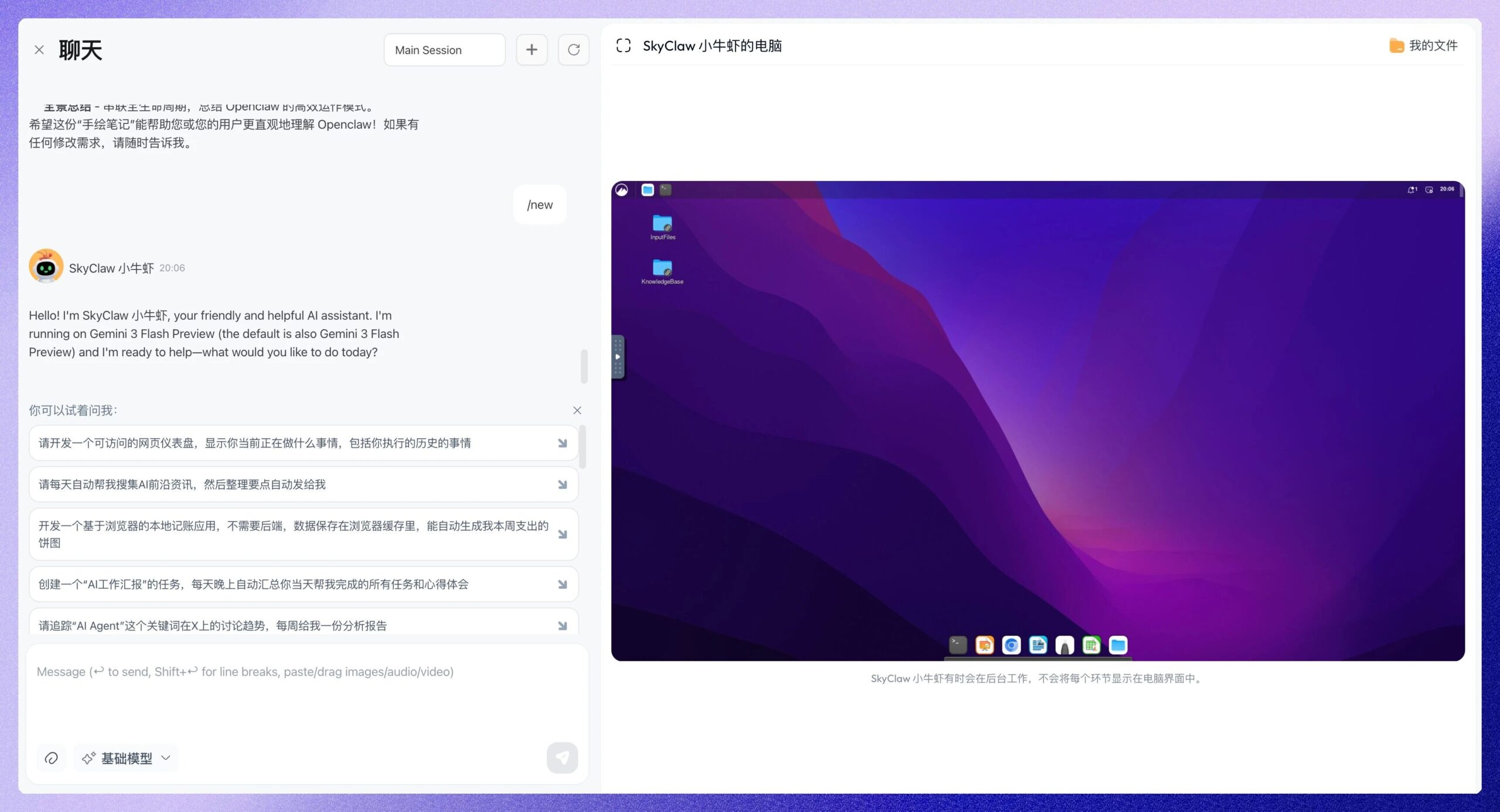Send message with the paper plane icon
Screen dimensions: 1500x812
pos(562,758)
